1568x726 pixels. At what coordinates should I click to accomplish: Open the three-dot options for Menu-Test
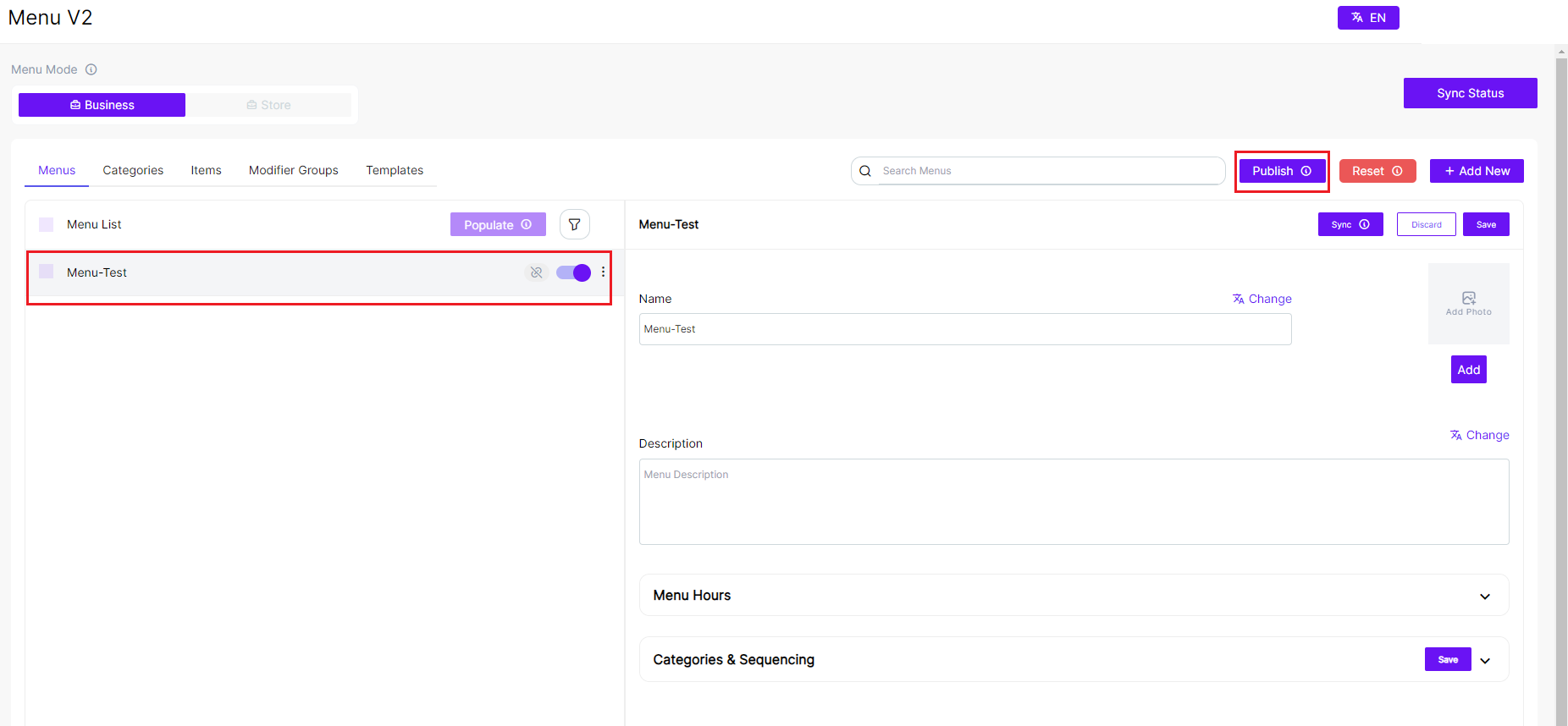point(603,272)
